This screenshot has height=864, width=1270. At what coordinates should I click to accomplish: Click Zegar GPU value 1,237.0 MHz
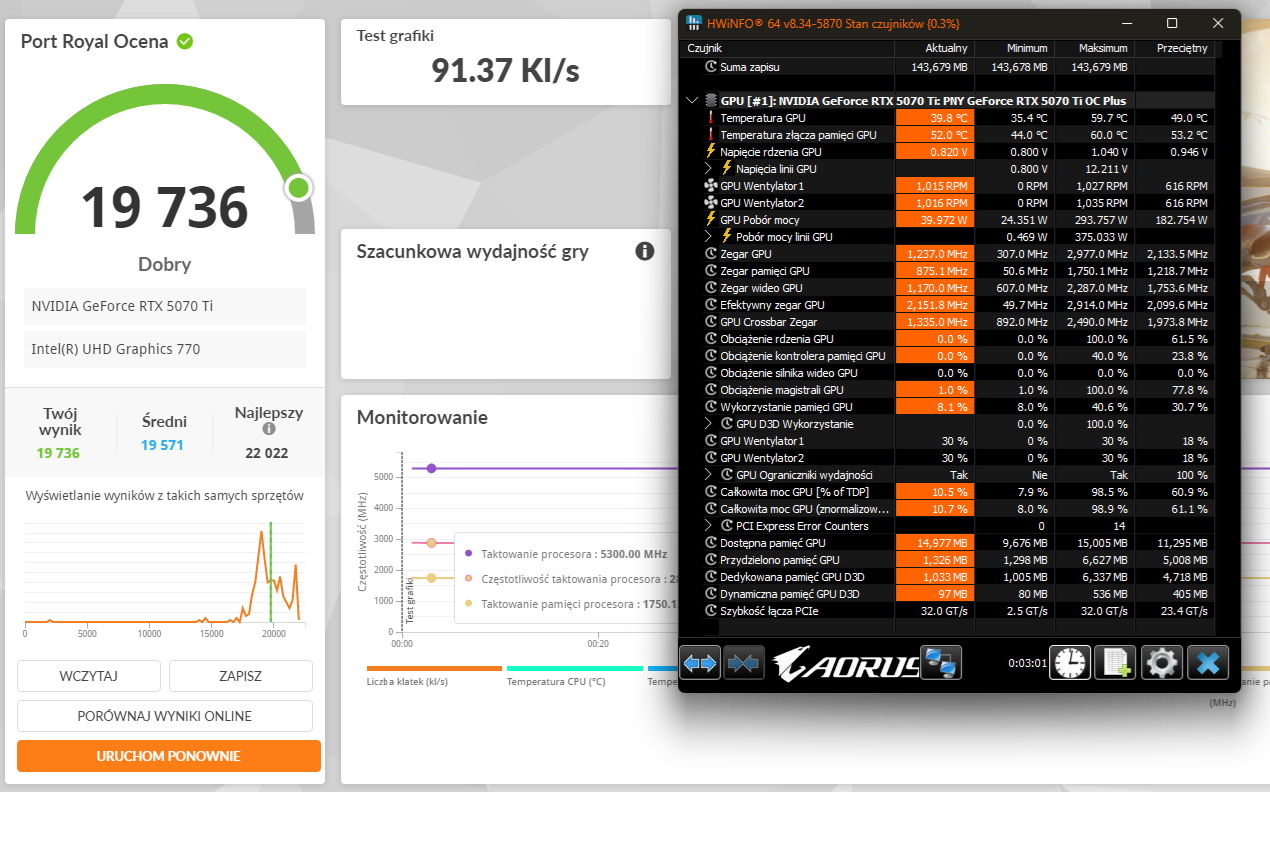tap(934, 254)
